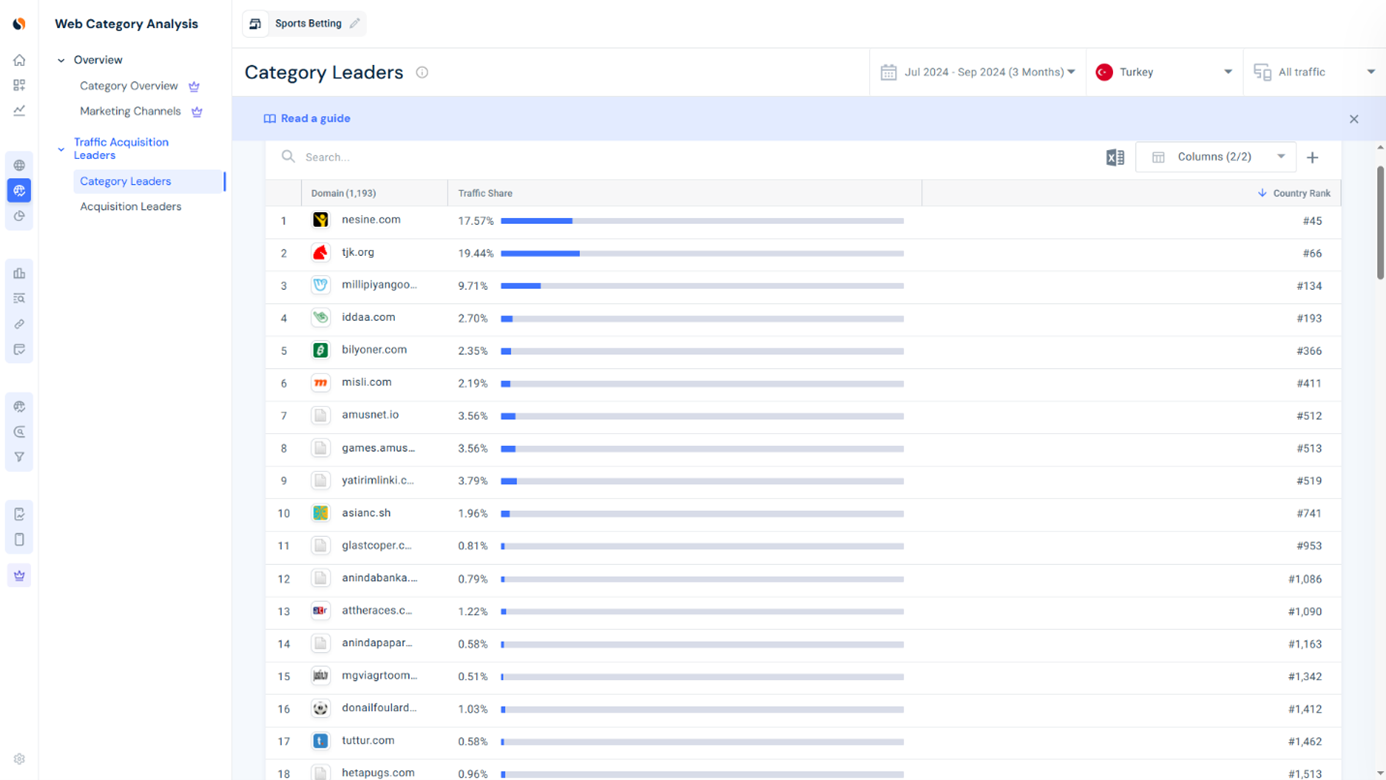Open the iddaa.com domain link
Viewport: 1386px width, 780px height.
pyautogui.click(x=368, y=317)
